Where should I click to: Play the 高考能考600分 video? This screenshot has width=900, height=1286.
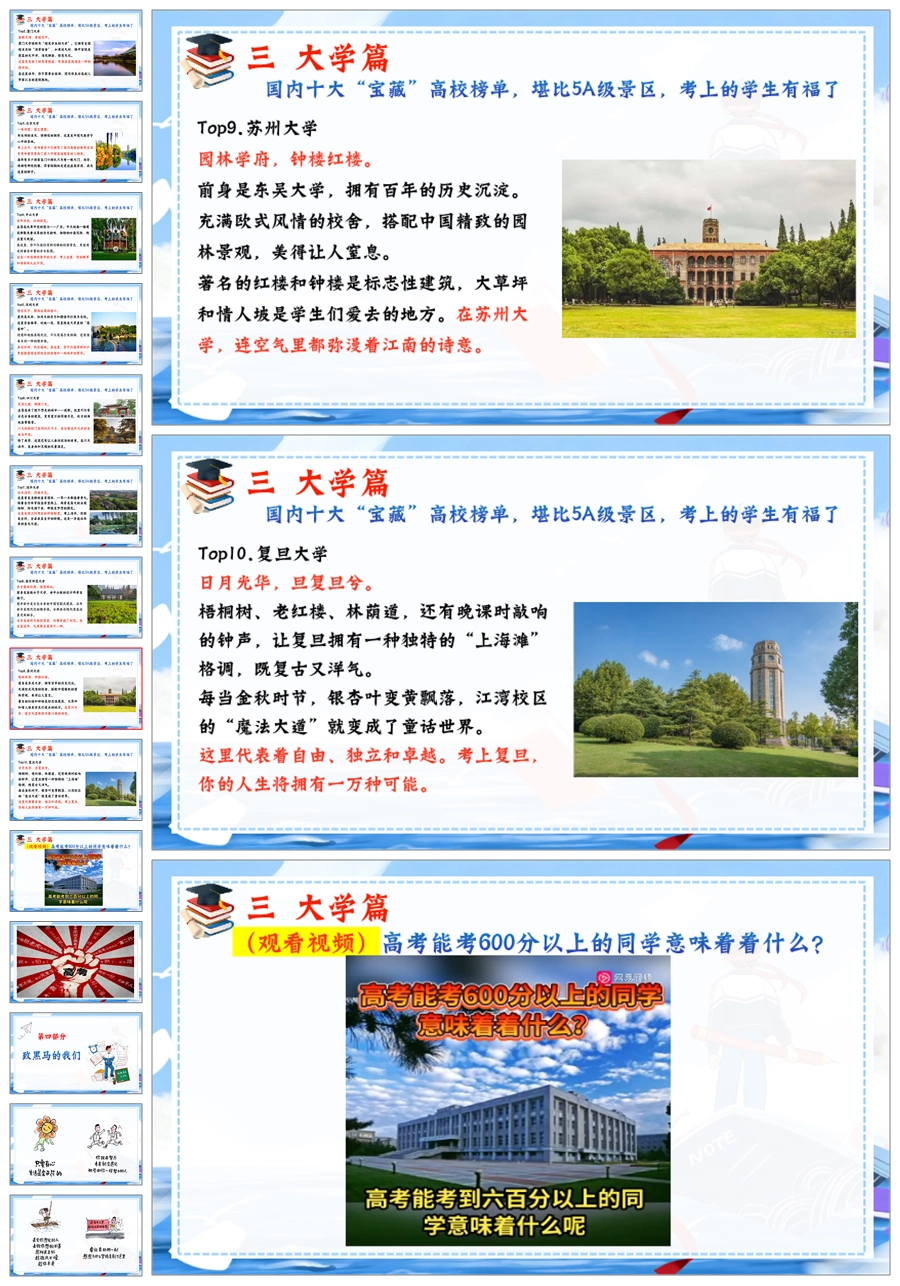508,1100
